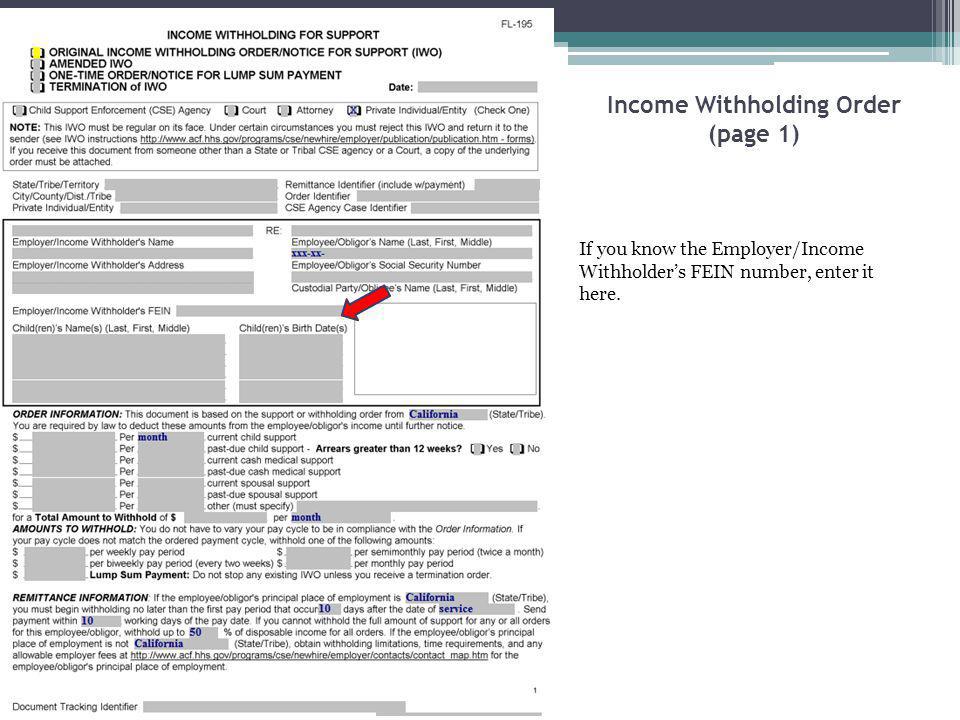
Task: Click the 'NOTE:' paragraph label
Action: click(24, 128)
